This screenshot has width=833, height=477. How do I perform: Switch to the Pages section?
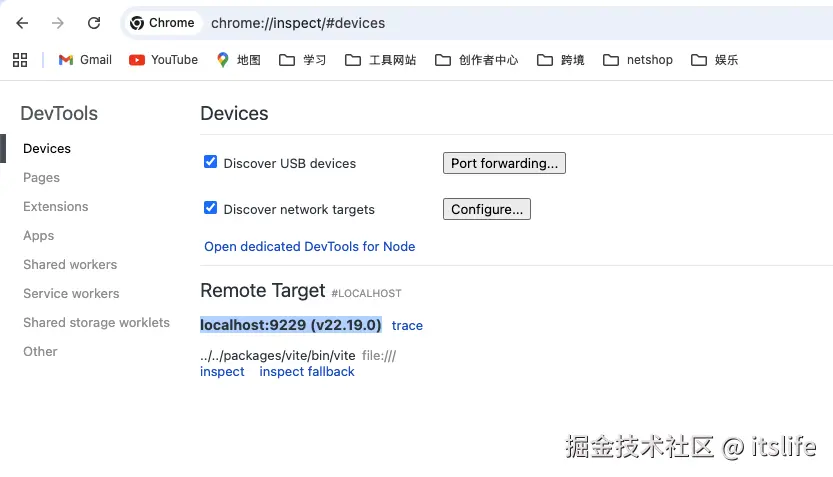tap(42, 177)
